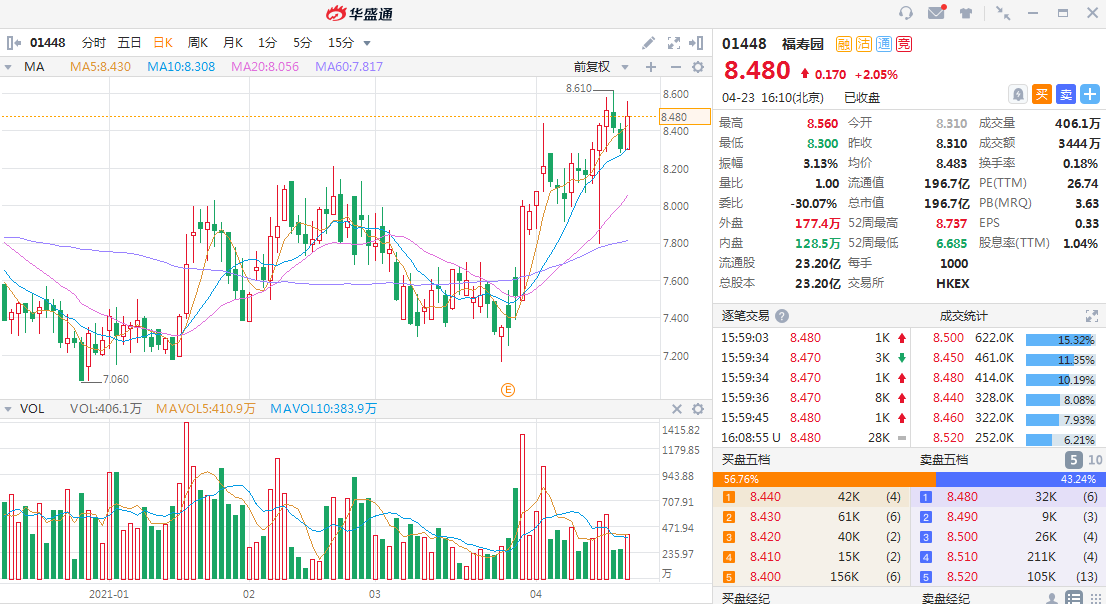The height and width of the screenshot is (604, 1106).
Task: Select ask level 1 at 8.480
Action: click(1010, 497)
